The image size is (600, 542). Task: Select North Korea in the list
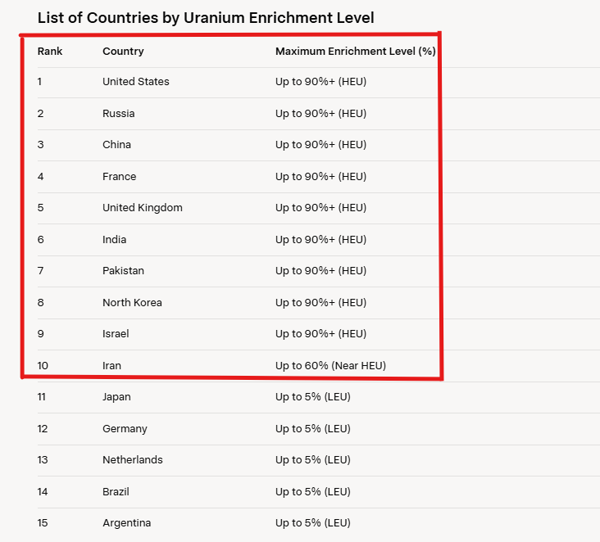pos(132,303)
